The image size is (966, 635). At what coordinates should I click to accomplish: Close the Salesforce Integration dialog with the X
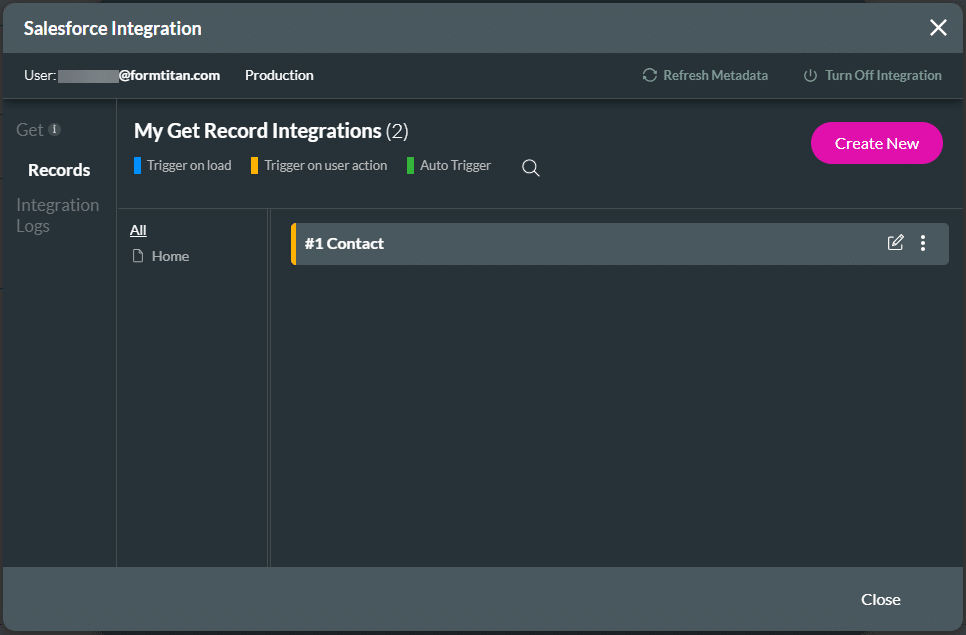coord(938,27)
